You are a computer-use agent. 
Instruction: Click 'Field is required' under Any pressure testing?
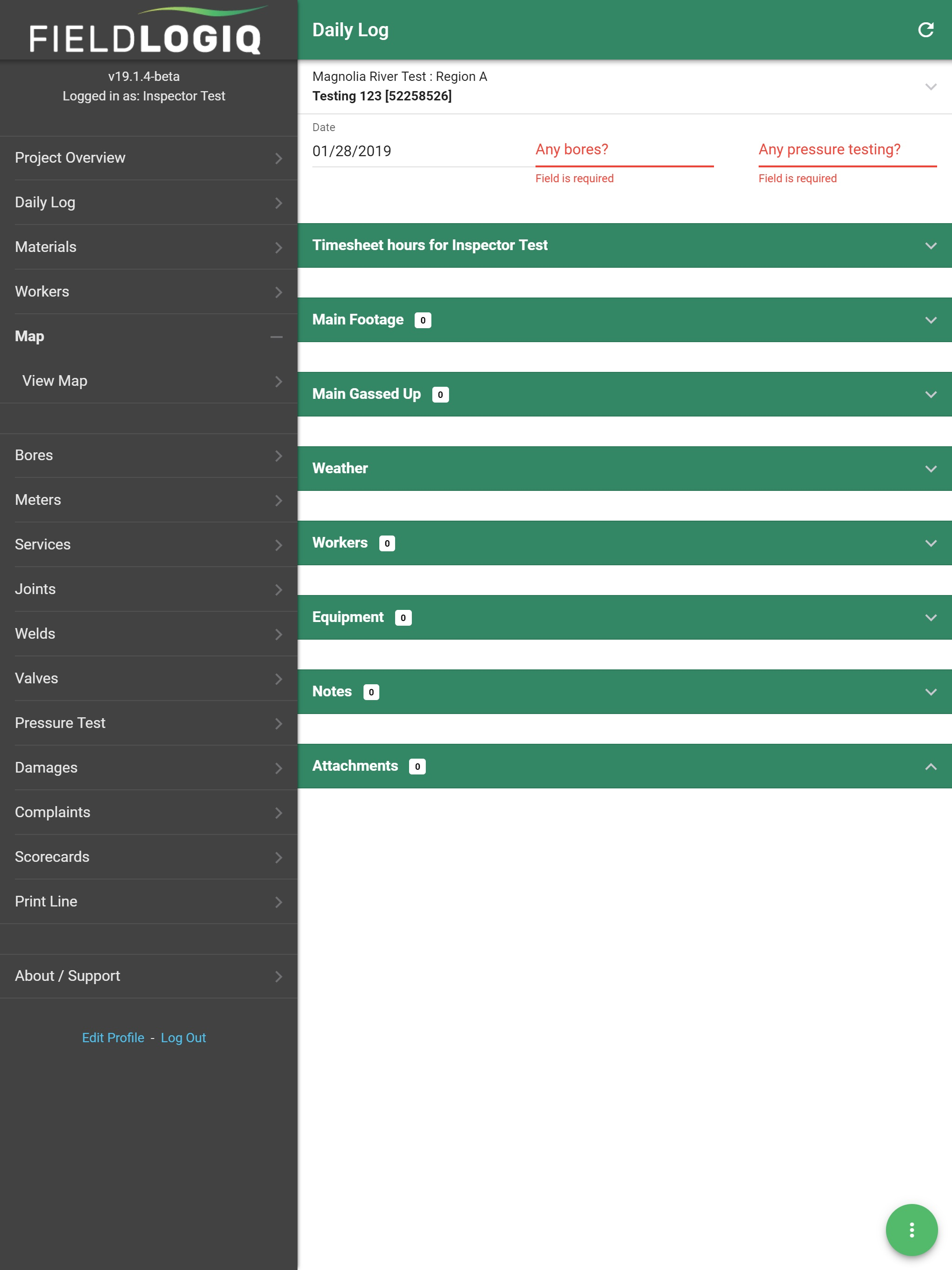pyautogui.click(x=797, y=179)
